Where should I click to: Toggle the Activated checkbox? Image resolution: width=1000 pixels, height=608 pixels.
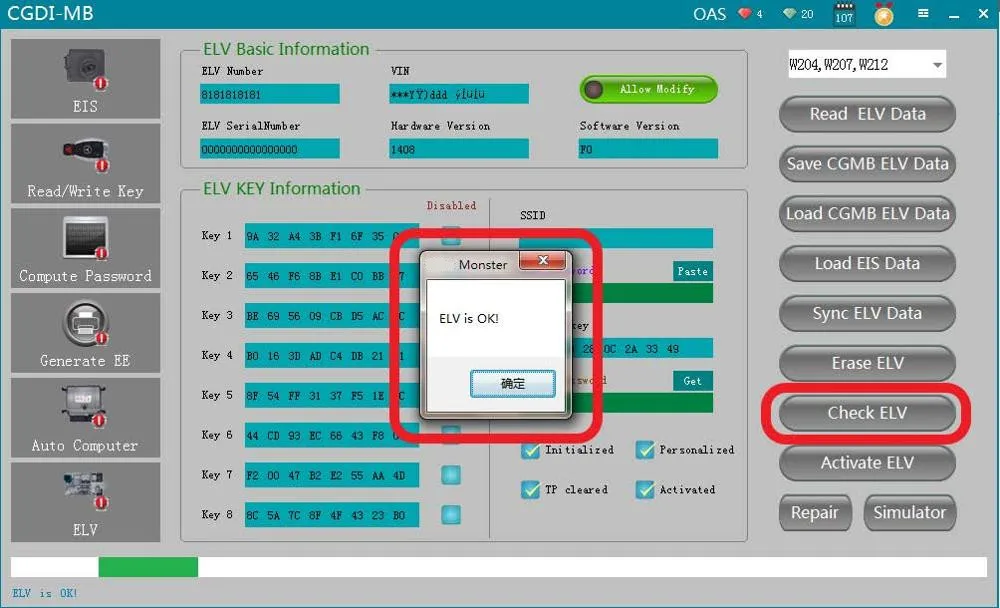pos(645,490)
